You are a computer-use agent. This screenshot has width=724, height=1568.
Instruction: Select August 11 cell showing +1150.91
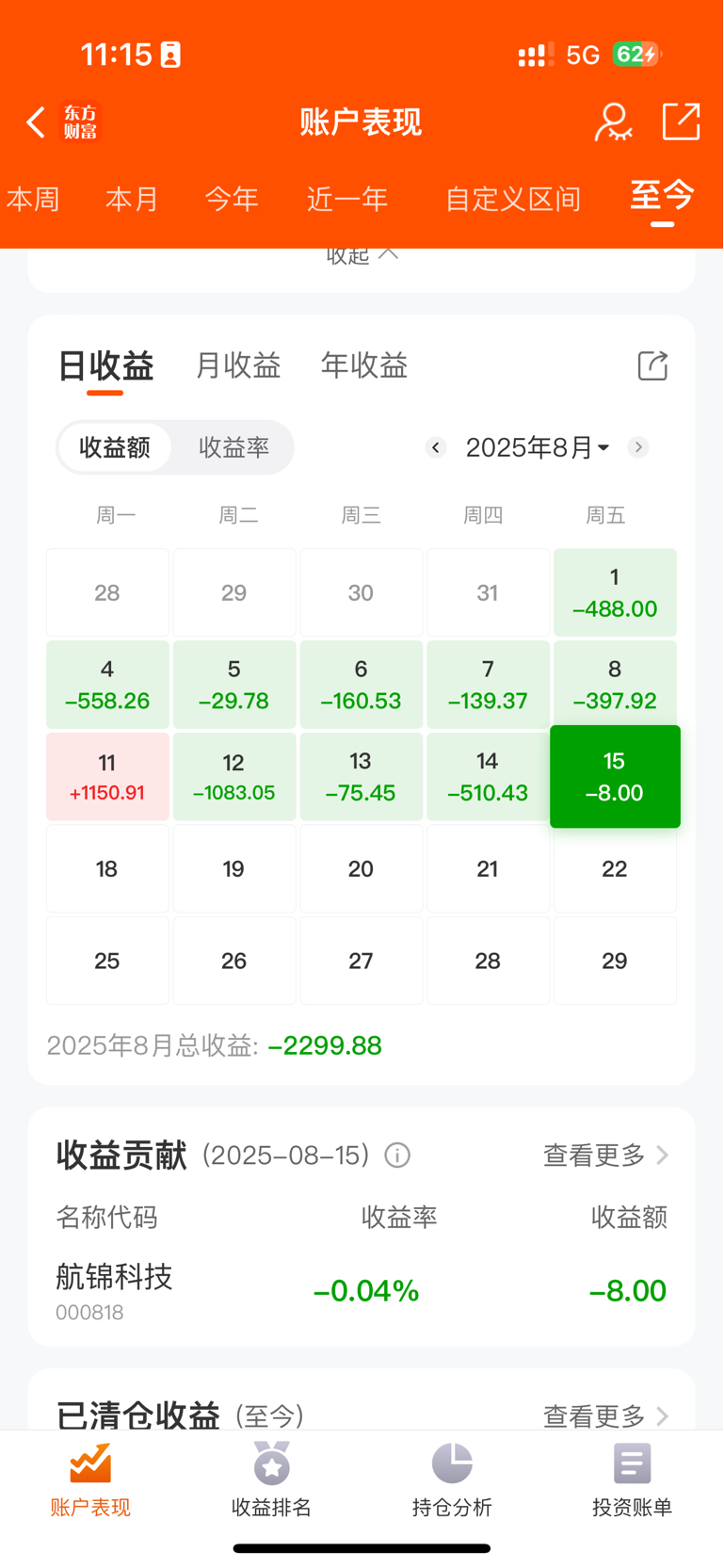(x=107, y=777)
